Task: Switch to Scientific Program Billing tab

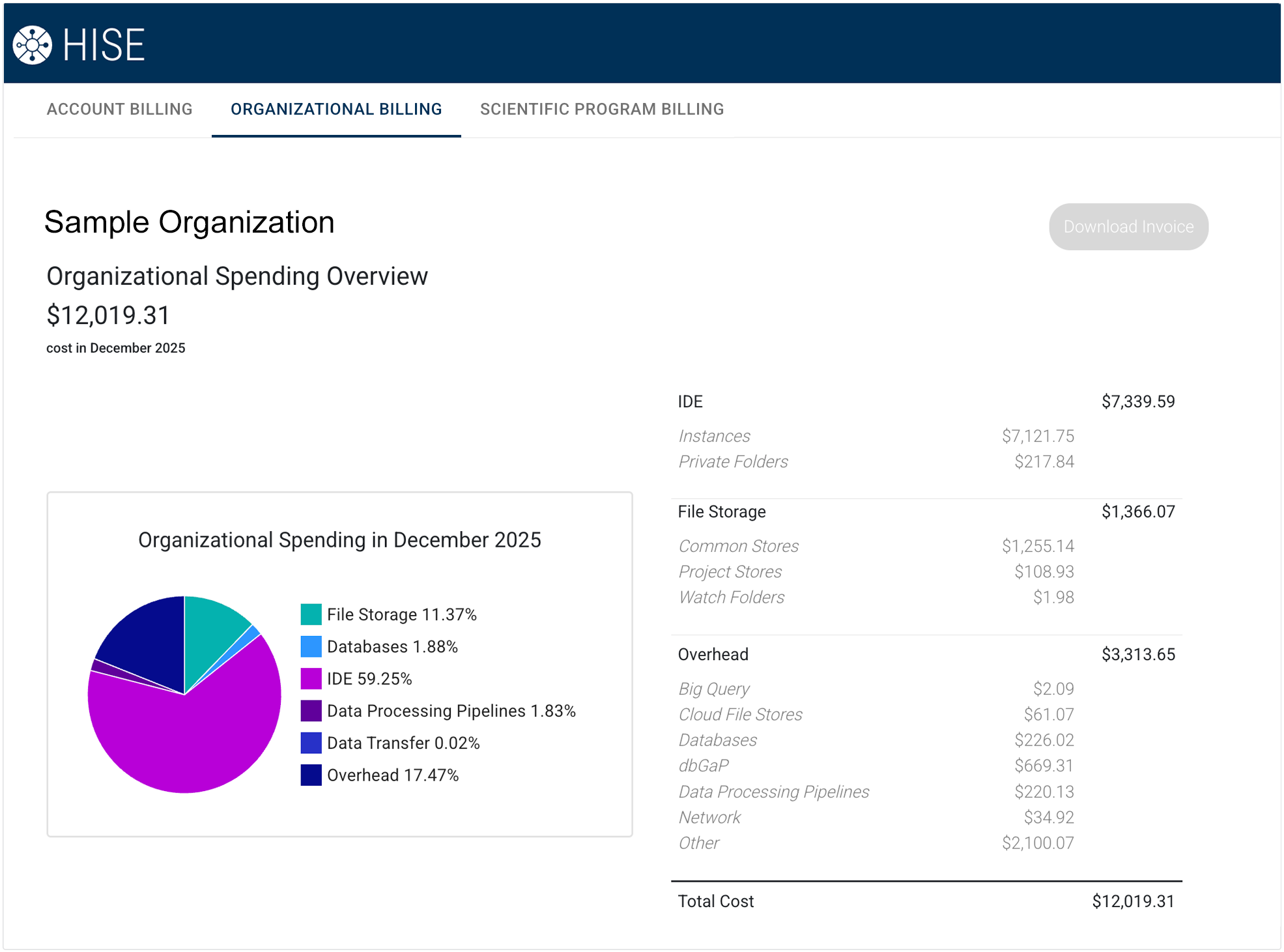Action: pos(601,109)
